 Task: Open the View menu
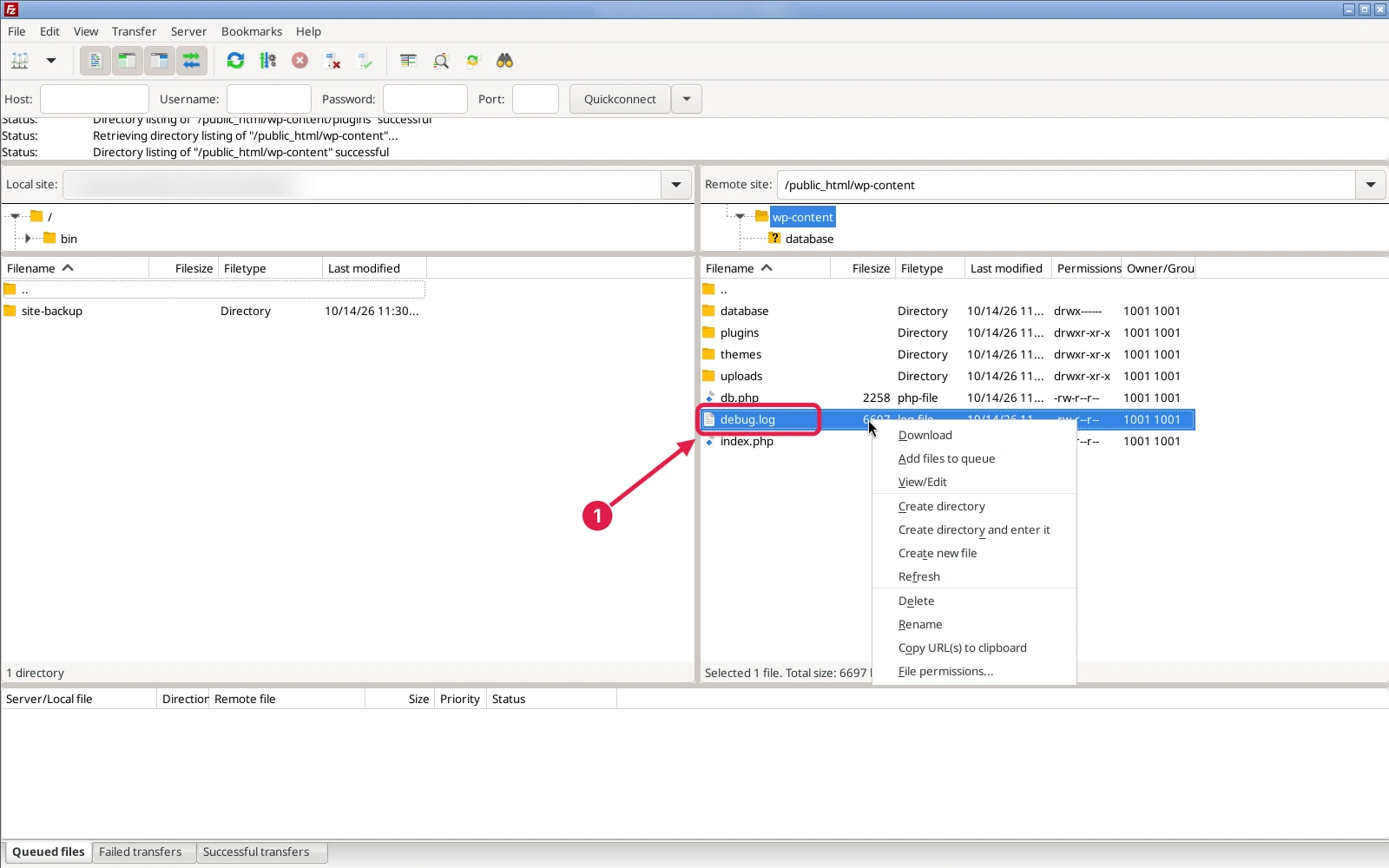[x=86, y=31]
